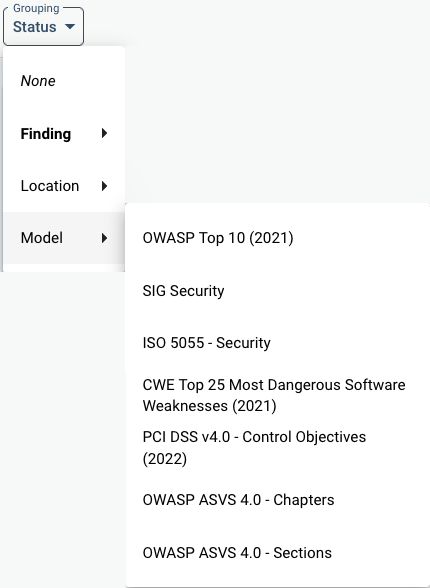Expand Finding submenu arrow

(x=105, y=133)
